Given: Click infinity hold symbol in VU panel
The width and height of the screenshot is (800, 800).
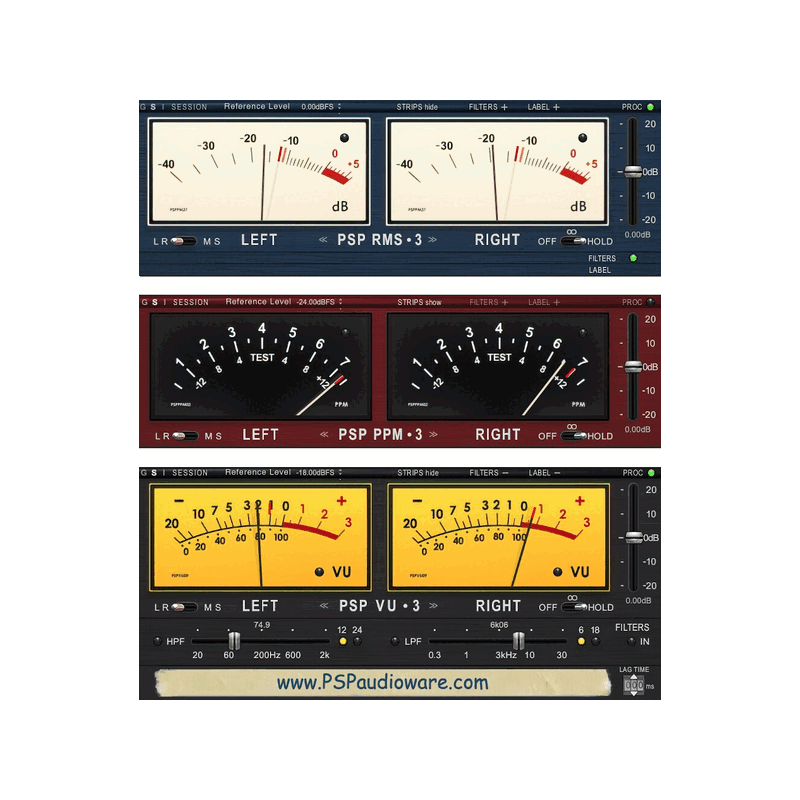Looking at the screenshot, I should coord(572,597).
